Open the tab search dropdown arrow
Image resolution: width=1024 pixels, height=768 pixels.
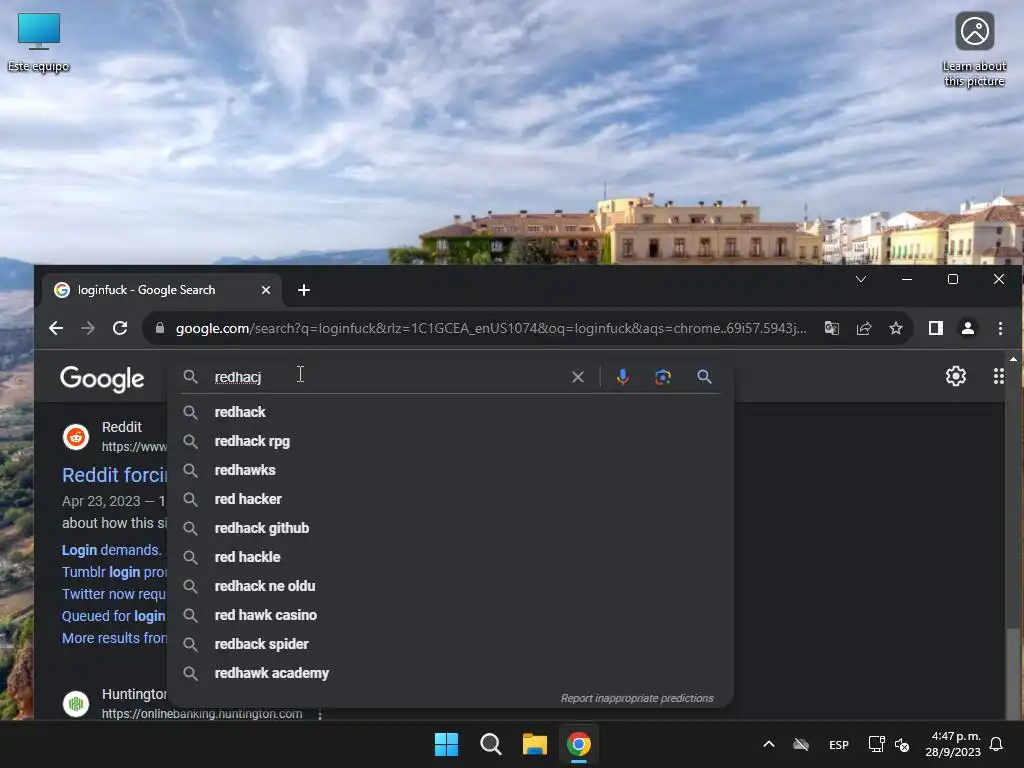[861, 280]
